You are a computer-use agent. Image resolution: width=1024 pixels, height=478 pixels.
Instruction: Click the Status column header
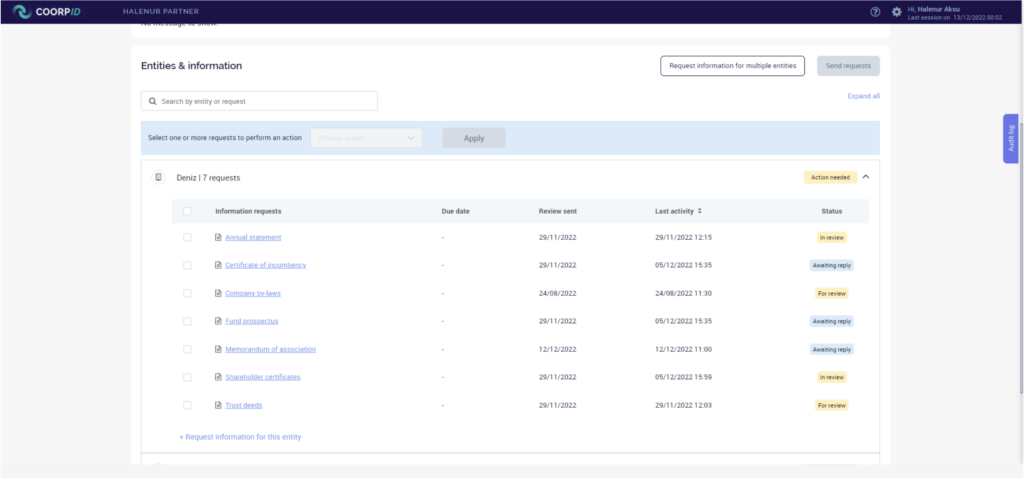(832, 212)
